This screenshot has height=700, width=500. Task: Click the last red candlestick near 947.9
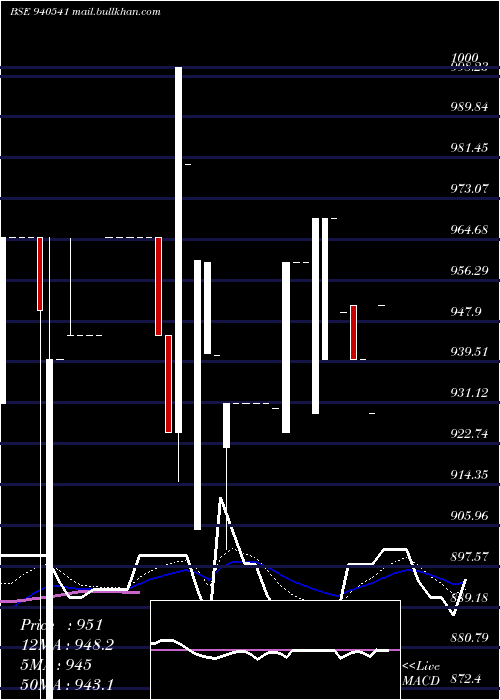(x=353, y=332)
